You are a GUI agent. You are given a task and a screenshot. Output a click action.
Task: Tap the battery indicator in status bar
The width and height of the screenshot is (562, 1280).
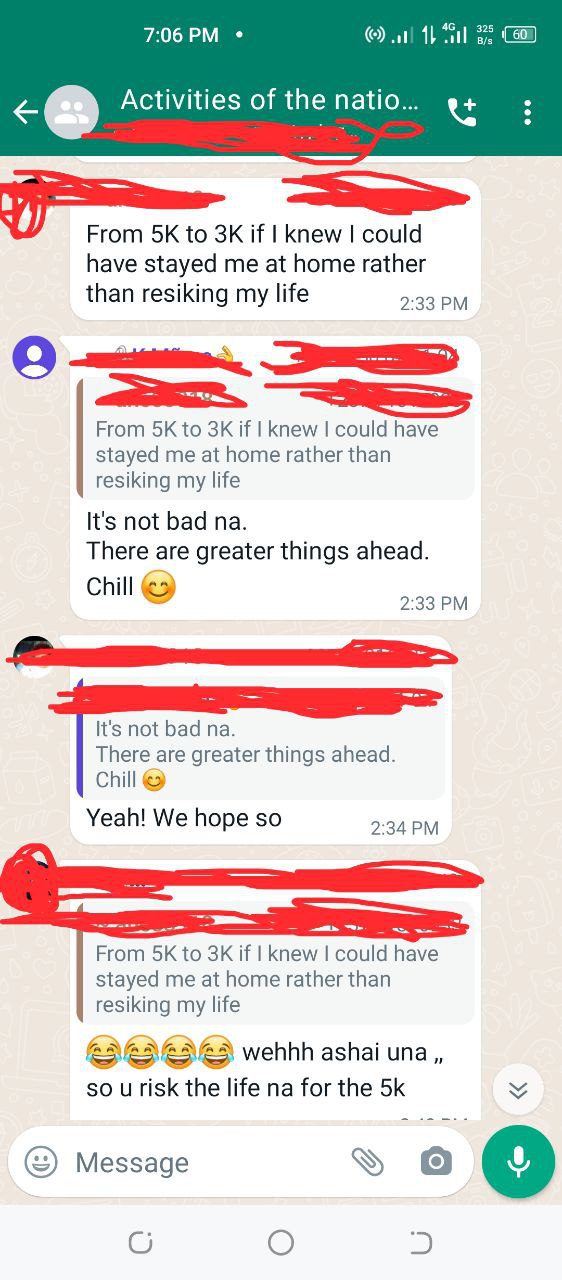(520, 34)
